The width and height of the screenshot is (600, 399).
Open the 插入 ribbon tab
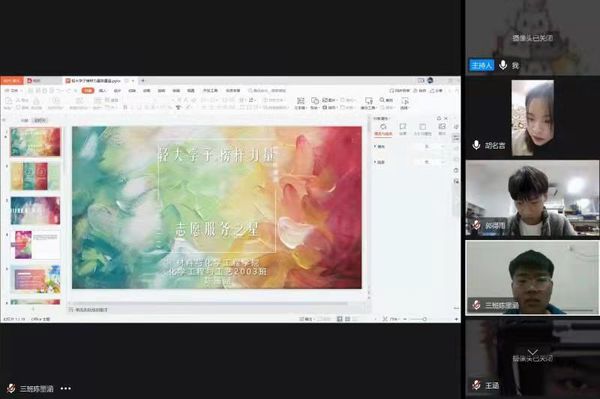(103, 91)
